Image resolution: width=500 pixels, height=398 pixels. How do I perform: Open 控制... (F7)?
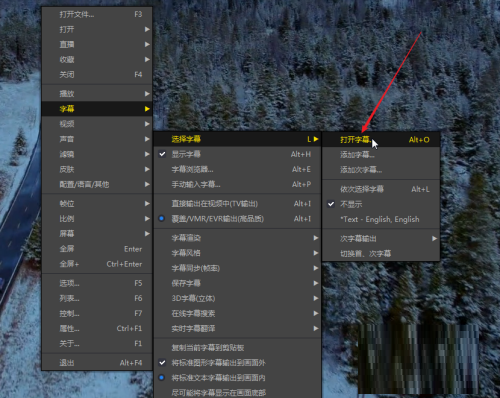pyautogui.click(x=97, y=313)
